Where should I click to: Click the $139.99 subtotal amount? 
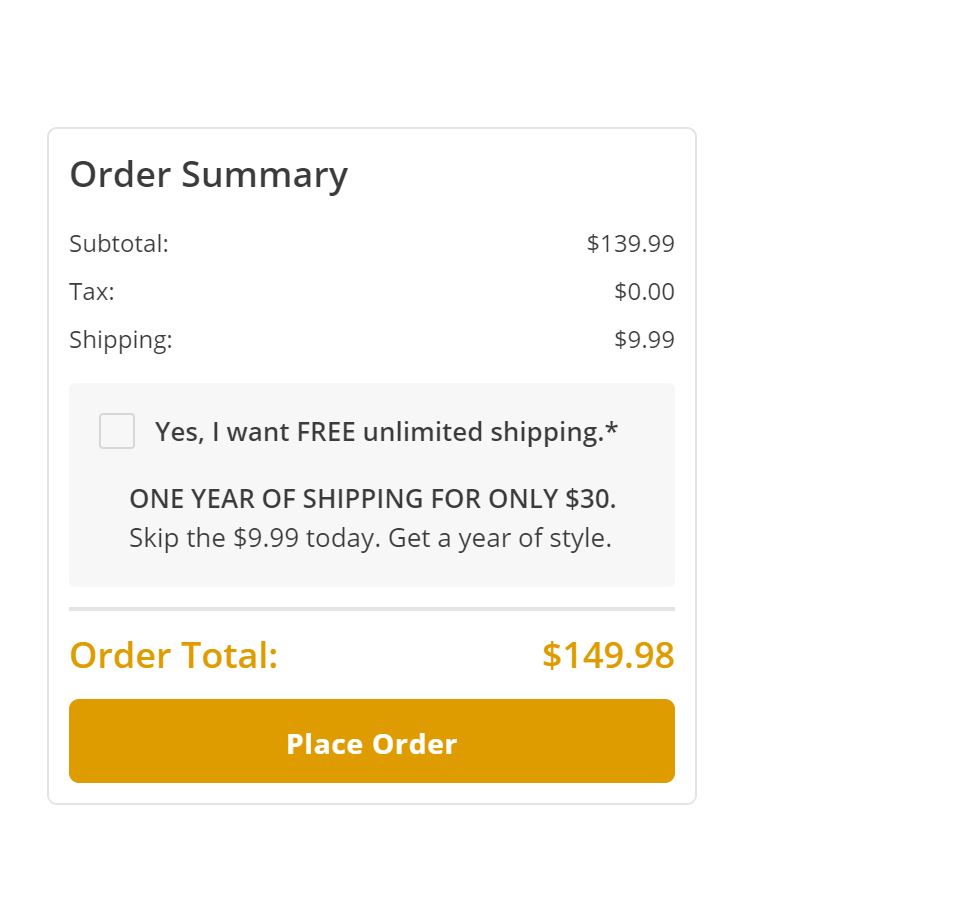click(630, 244)
